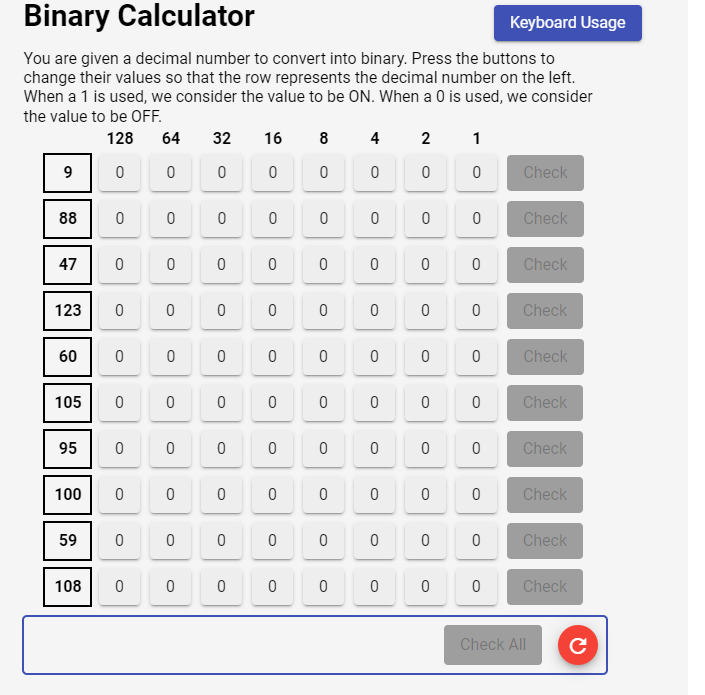Toggle the 32 bit for number 108
The width and height of the screenshot is (705, 695).
click(221, 587)
